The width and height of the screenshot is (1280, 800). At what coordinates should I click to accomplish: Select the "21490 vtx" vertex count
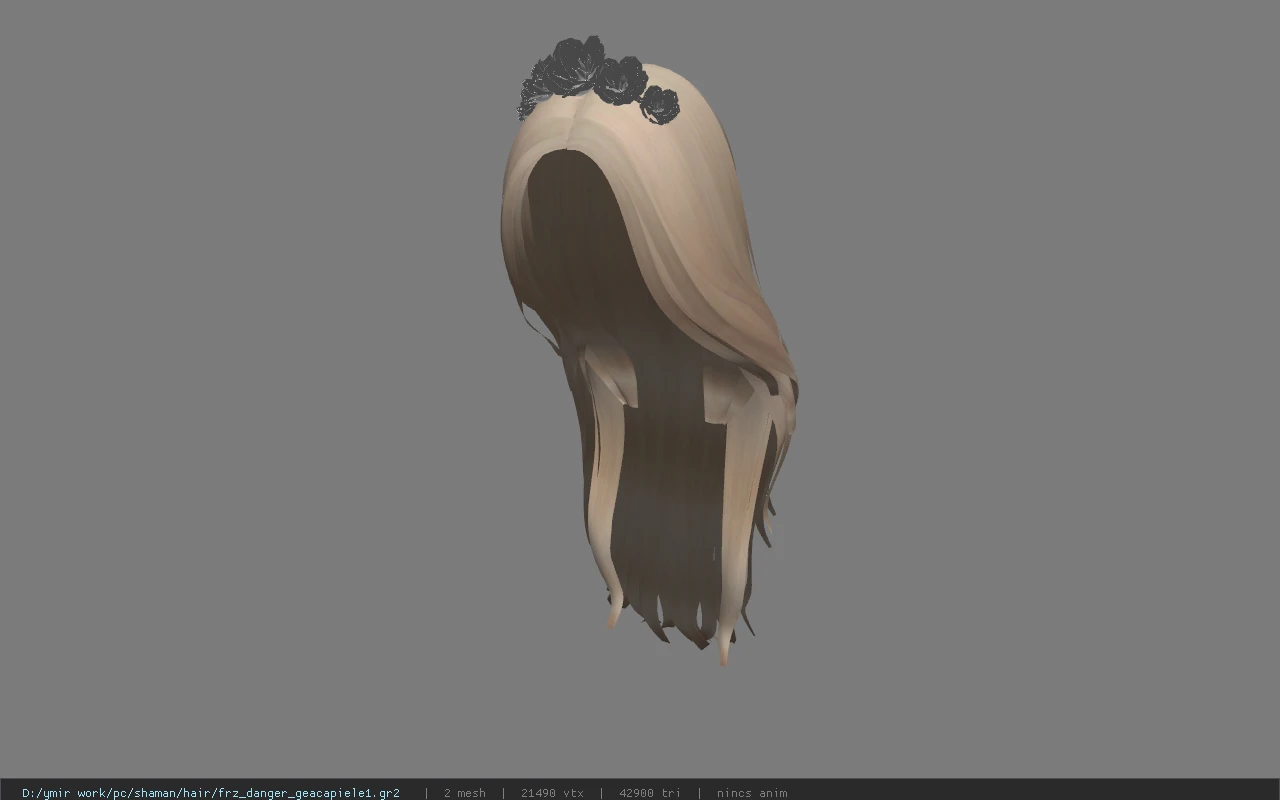pos(552,793)
